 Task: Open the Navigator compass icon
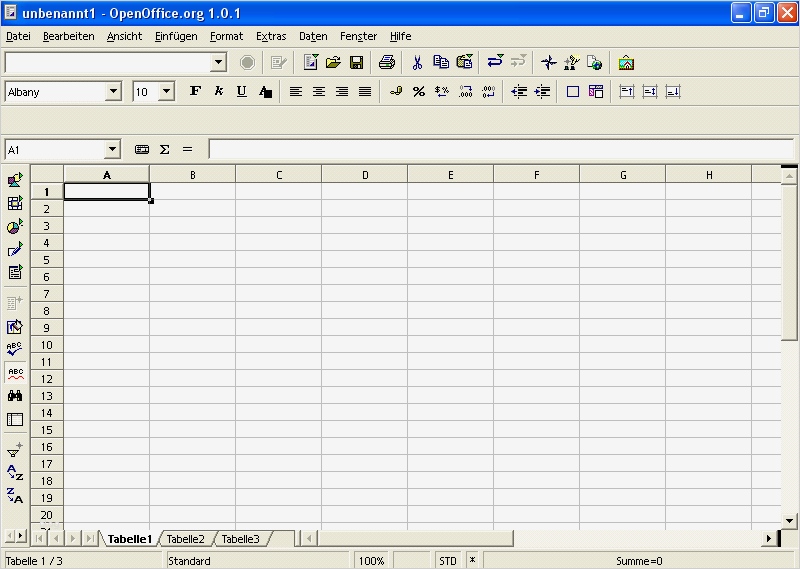pos(548,63)
